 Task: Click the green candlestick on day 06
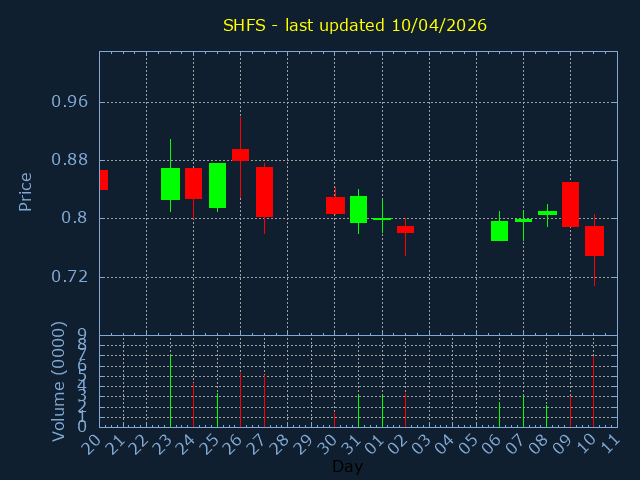(x=499, y=231)
